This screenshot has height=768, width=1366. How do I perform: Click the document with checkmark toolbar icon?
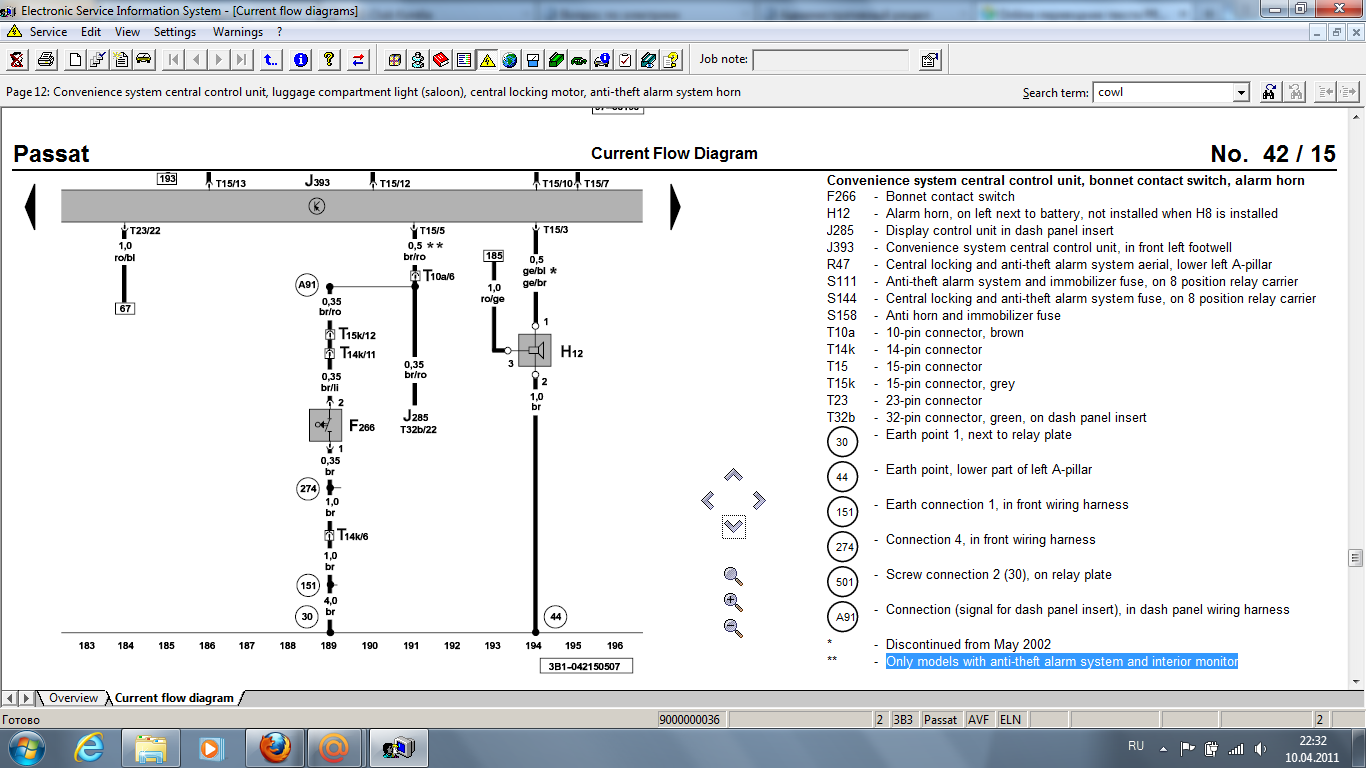tap(98, 60)
